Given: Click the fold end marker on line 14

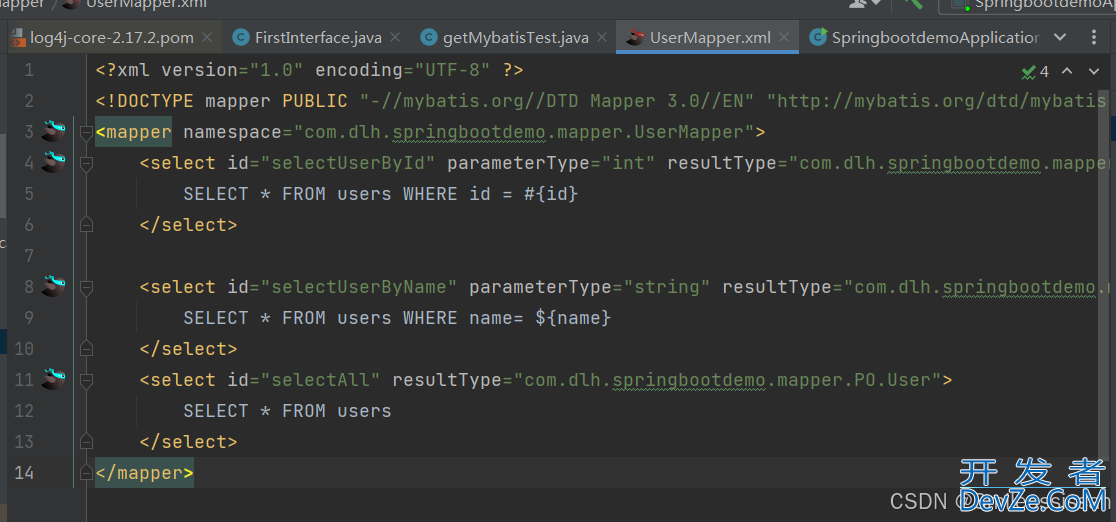Looking at the screenshot, I should click(x=86, y=473).
